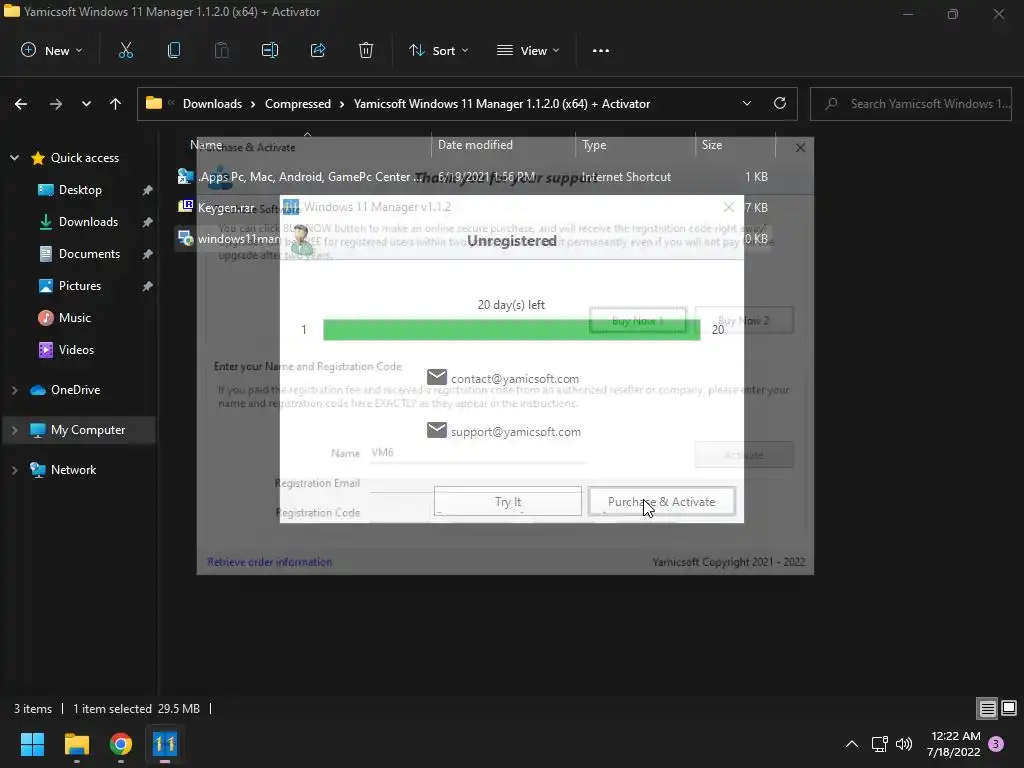
Task: Click the network tray icon
Action: click(x=879, y=744)
